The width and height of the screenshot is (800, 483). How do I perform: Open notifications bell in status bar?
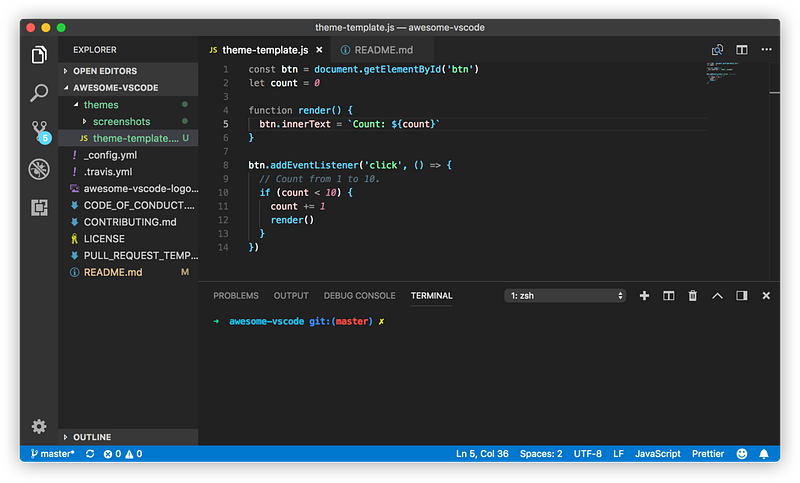pos(764,454)
